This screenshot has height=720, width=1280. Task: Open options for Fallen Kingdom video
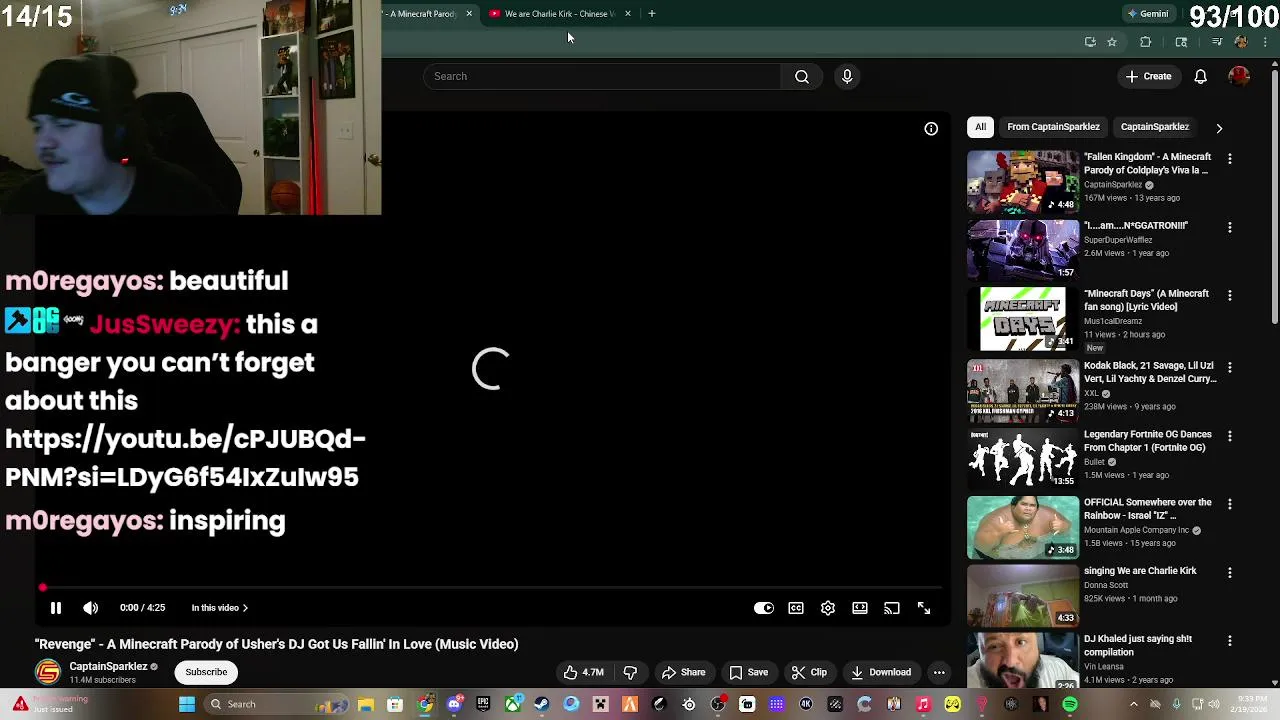[x=1230, y=159]
